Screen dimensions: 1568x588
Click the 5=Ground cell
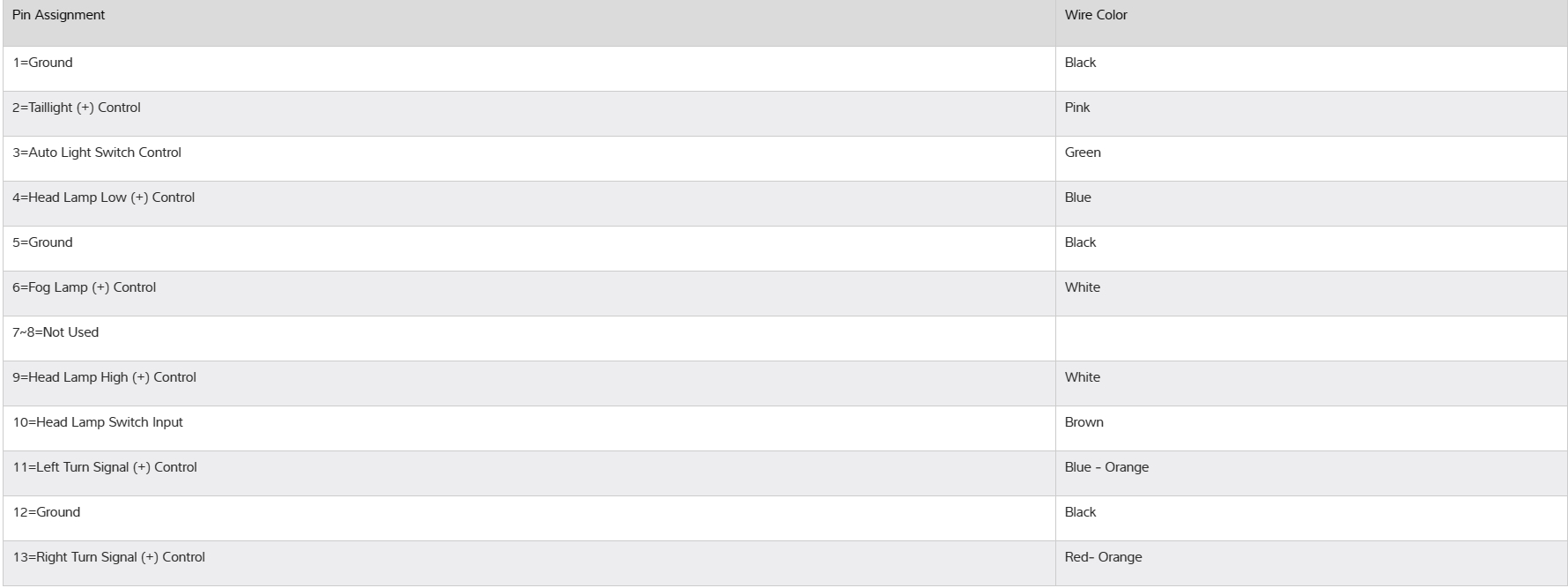[x=42, y=242]
